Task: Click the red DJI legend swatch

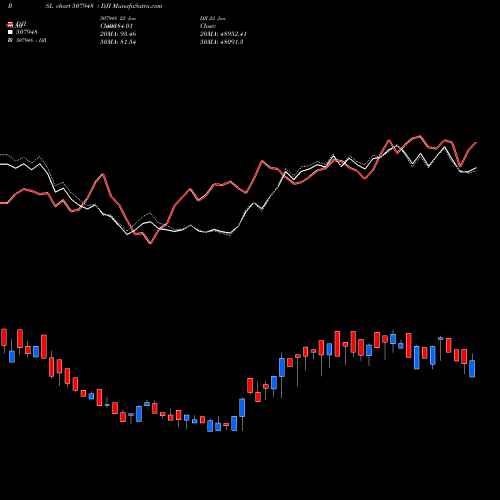Action: click(x=10, y=24)
